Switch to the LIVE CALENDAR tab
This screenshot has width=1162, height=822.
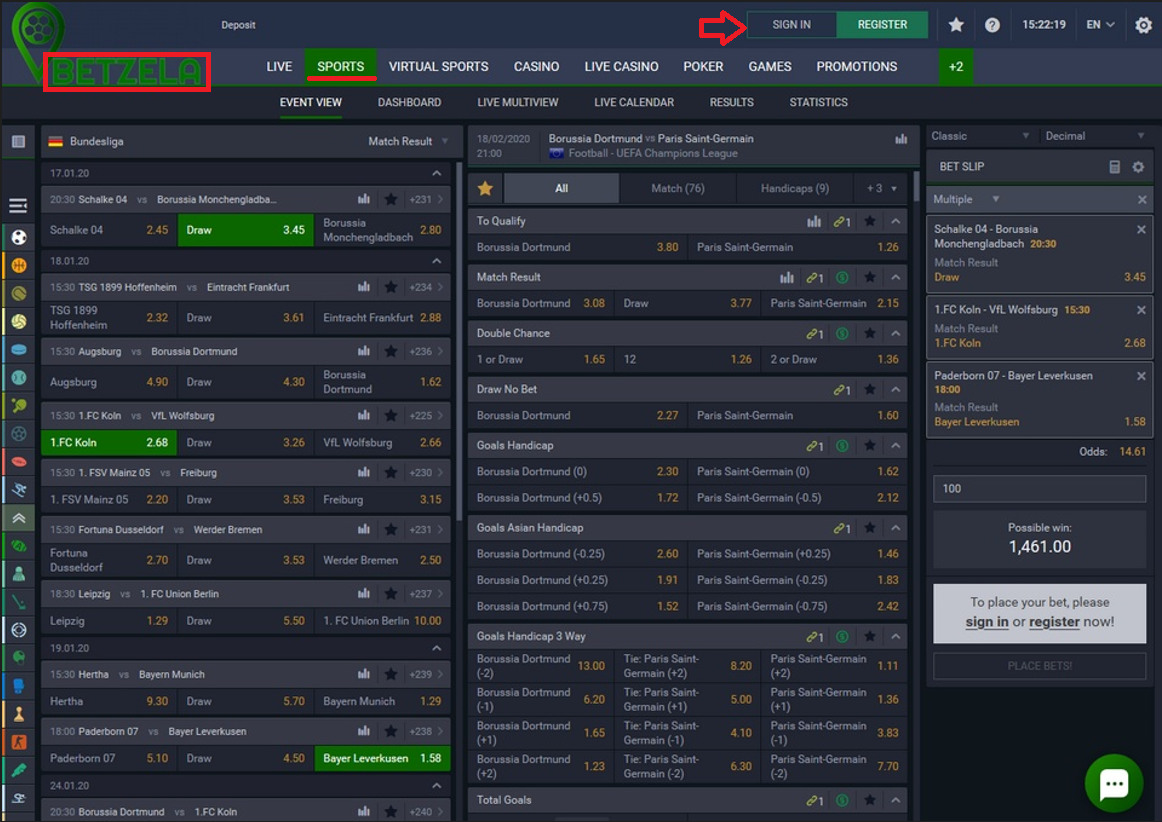point(634,102)
